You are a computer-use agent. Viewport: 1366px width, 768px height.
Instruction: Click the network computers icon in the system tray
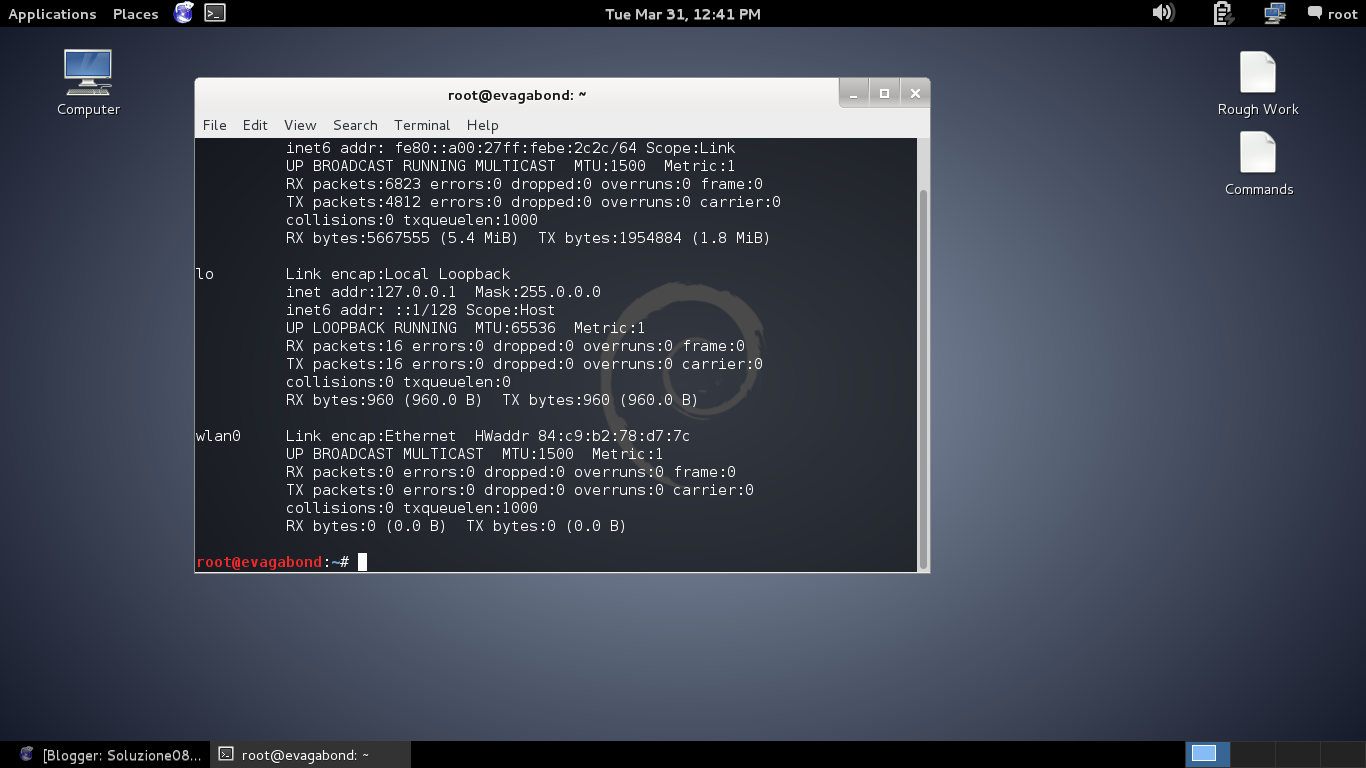pos(1273,13)
